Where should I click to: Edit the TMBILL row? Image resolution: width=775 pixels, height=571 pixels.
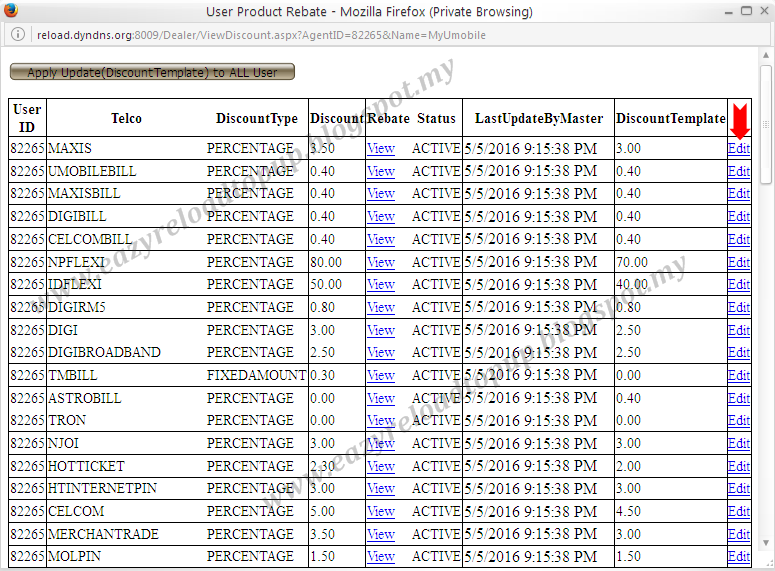pos(738,375)
